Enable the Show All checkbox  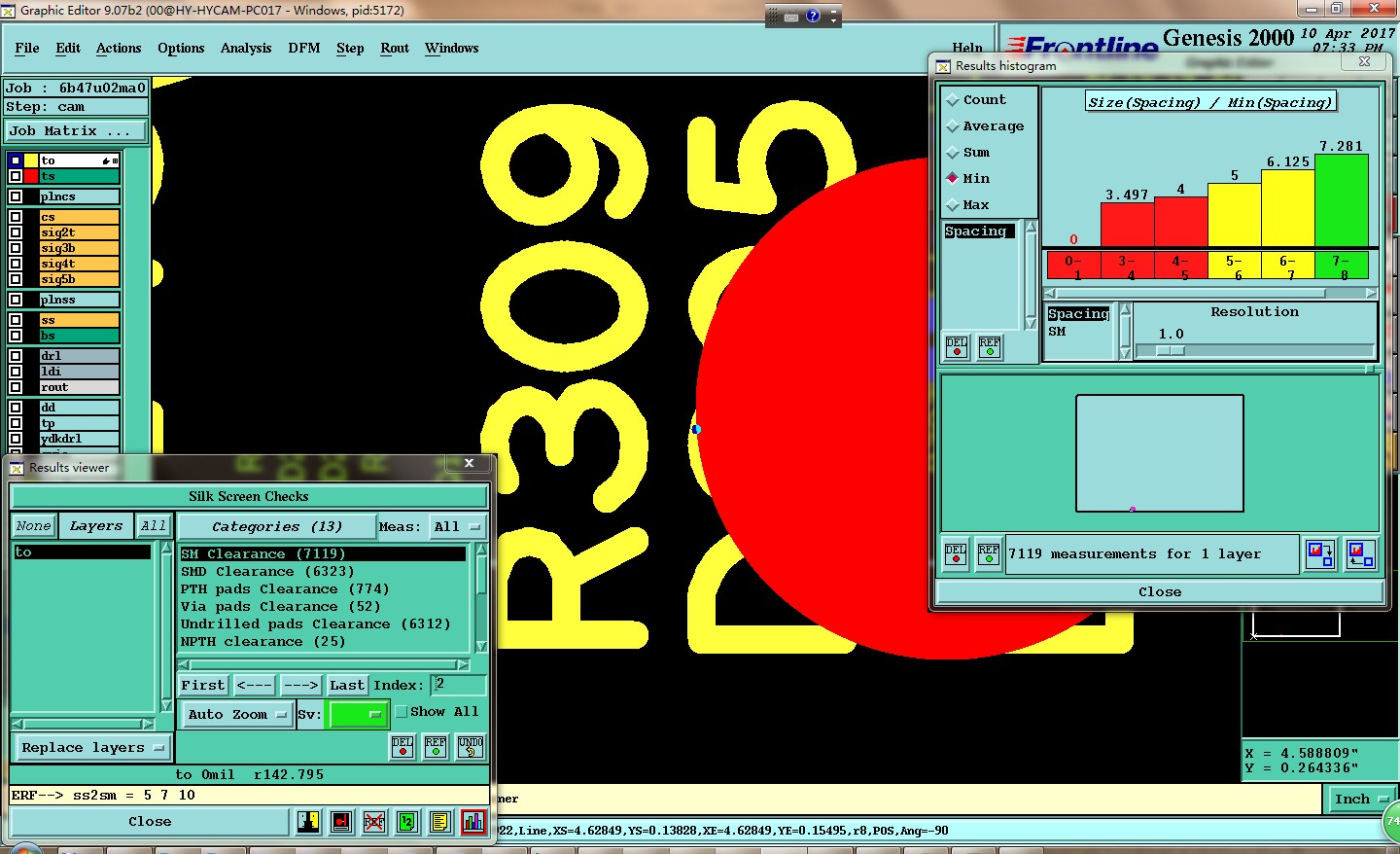pyautogui.click(x=401, y=712)
